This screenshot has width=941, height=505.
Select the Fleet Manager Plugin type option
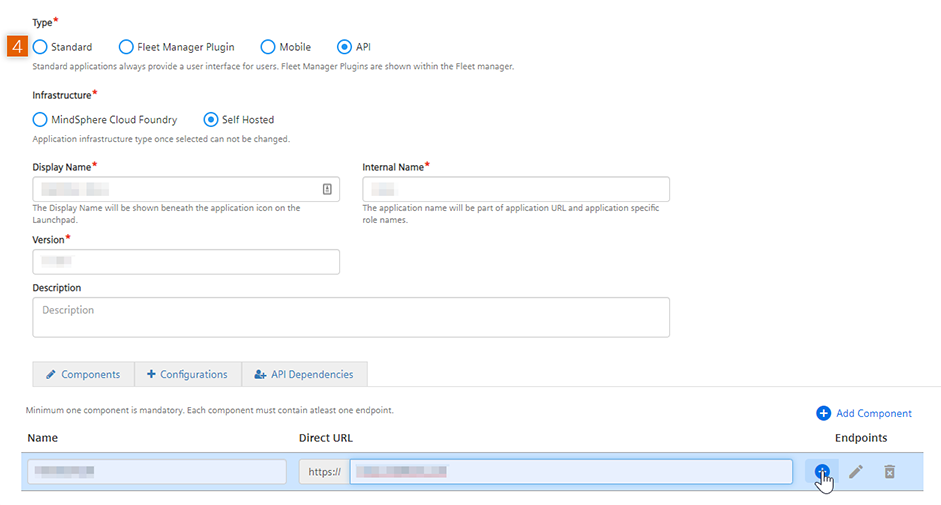click(126, 47)
